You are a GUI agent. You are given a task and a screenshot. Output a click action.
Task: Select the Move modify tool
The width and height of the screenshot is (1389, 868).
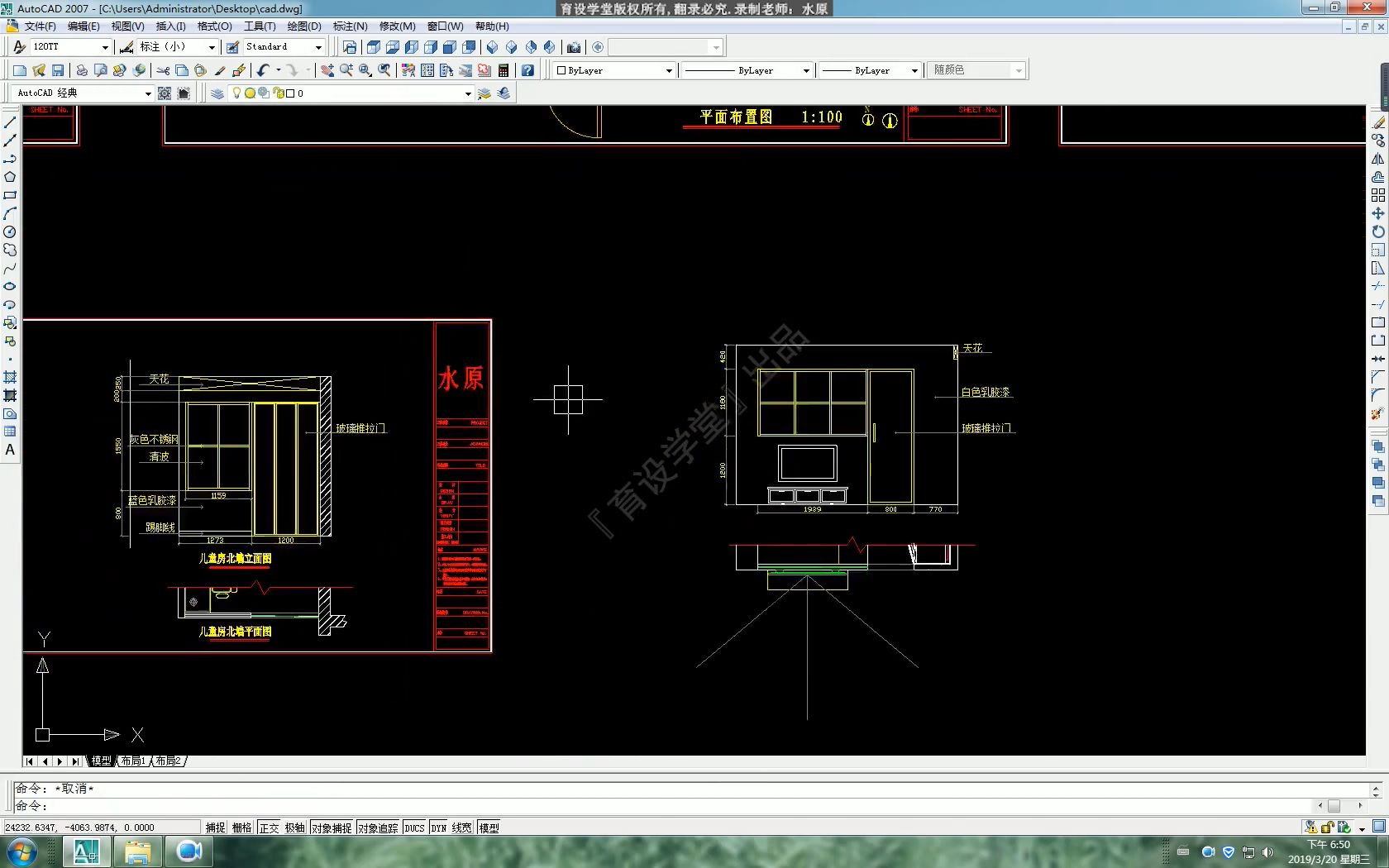[1377, 213]
